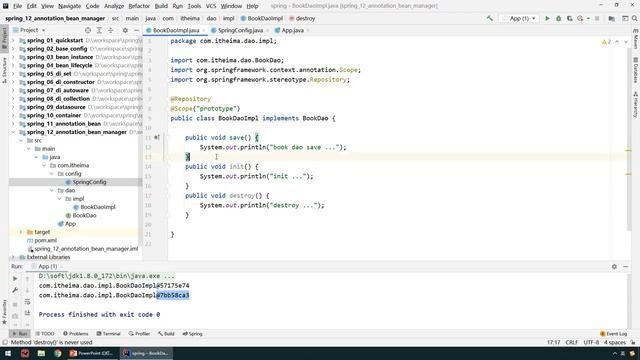This screenshot has height=360, width=640.
Task: Select BookDaoImpl.java editor tab
Action: pyautogui.click(x=176, y=30)
